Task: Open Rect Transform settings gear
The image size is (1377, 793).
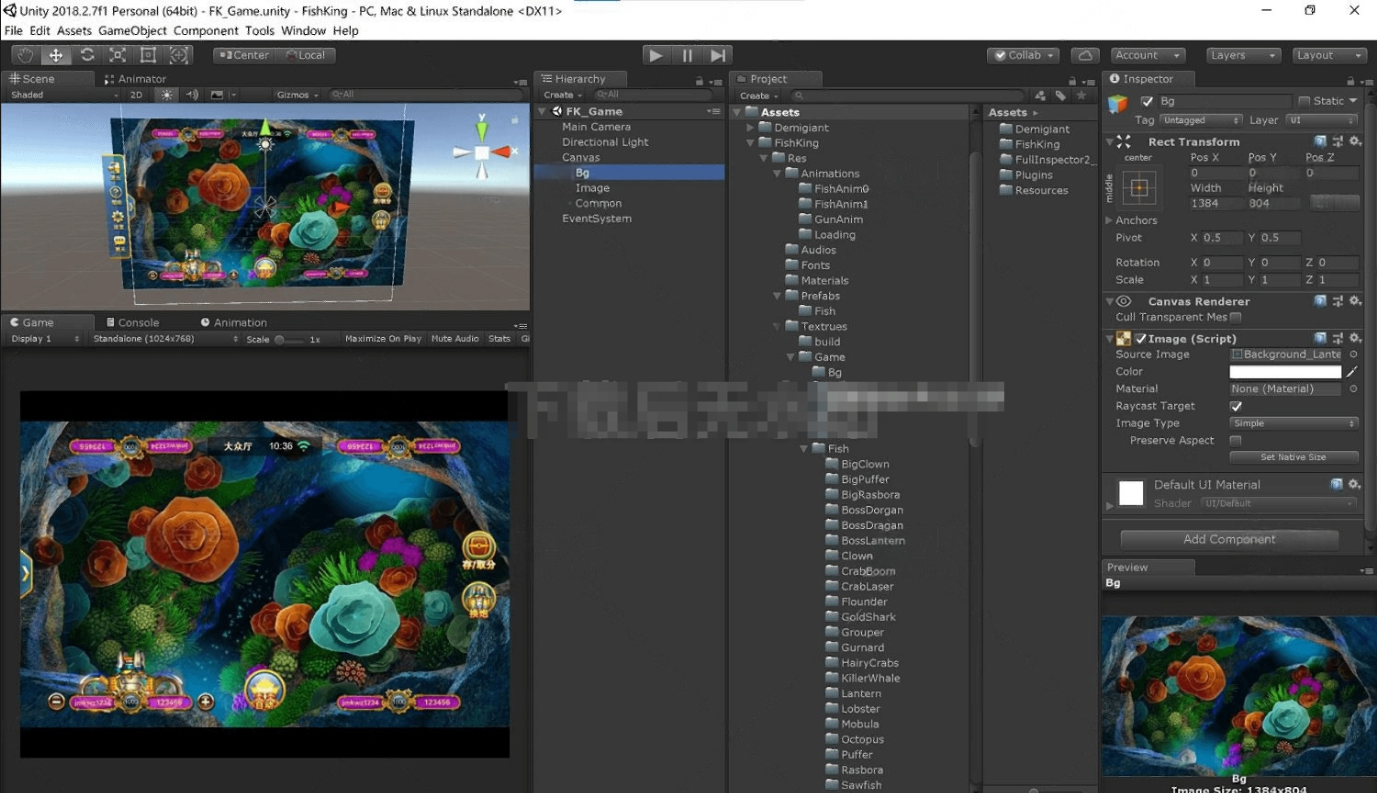Action: (x=1355, y=142)
